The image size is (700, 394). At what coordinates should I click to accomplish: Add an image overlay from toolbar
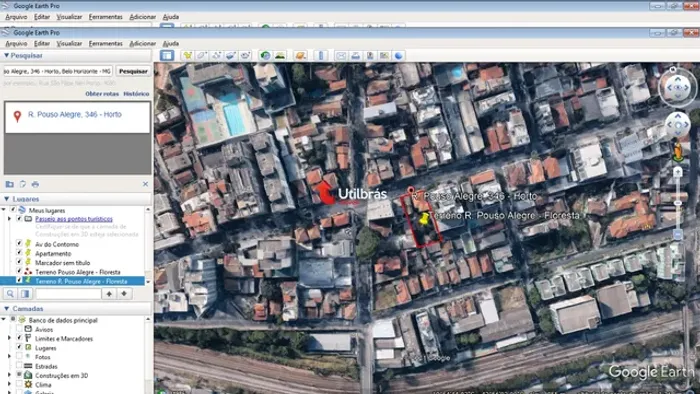pos(231,55)
